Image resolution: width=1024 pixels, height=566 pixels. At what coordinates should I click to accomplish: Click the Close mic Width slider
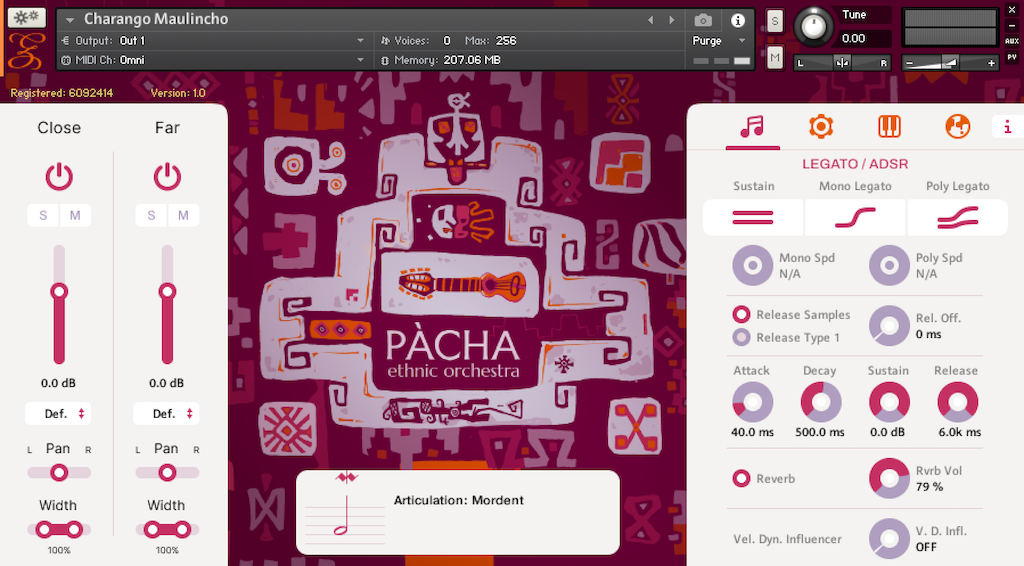pos(59,529)
